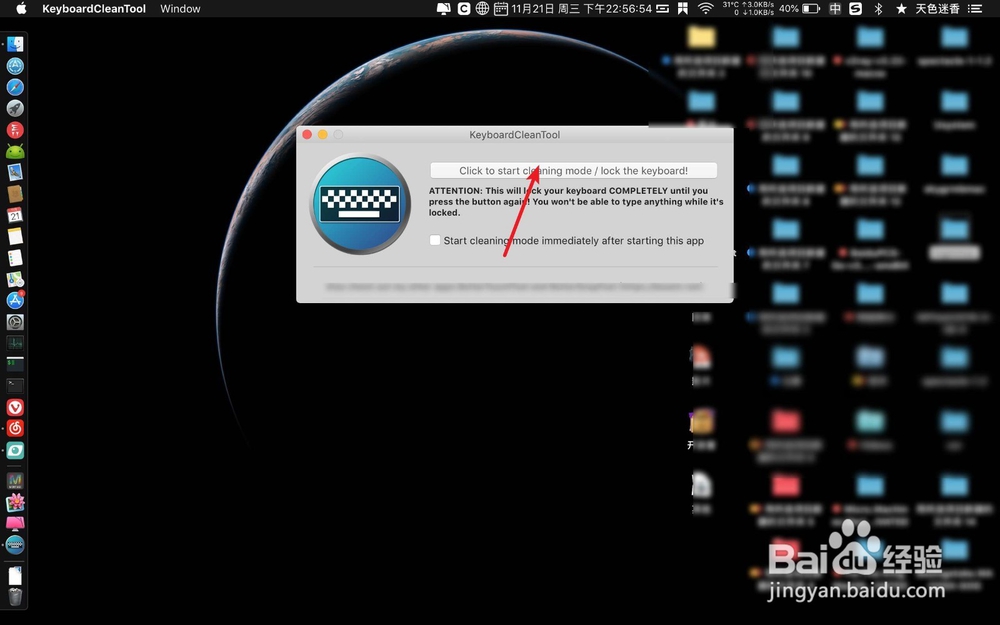Click the start cleaning mode button
1000x625 pixels.
(x=573, y=170)
